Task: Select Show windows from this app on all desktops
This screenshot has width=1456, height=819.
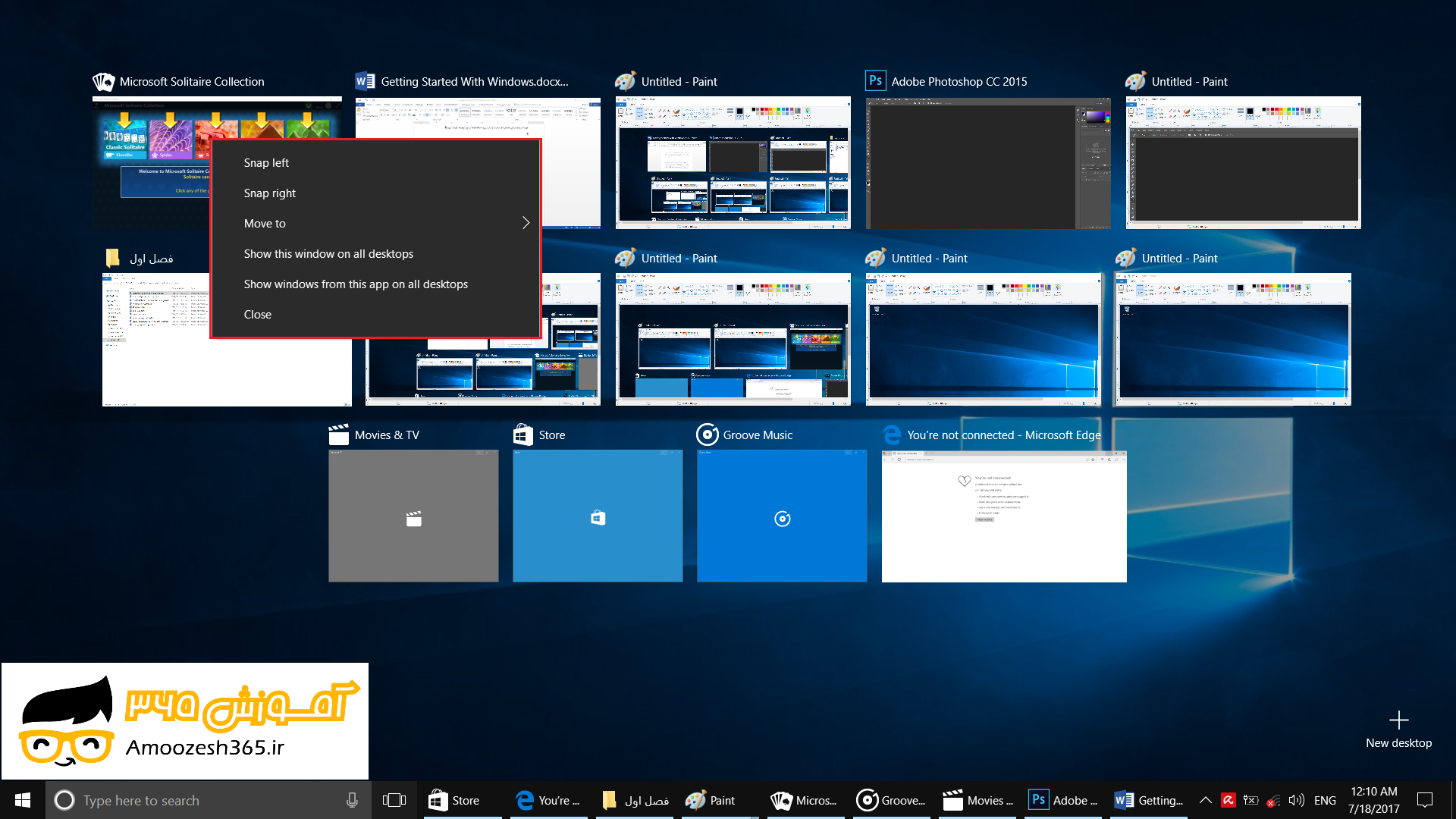Action: 375,284
